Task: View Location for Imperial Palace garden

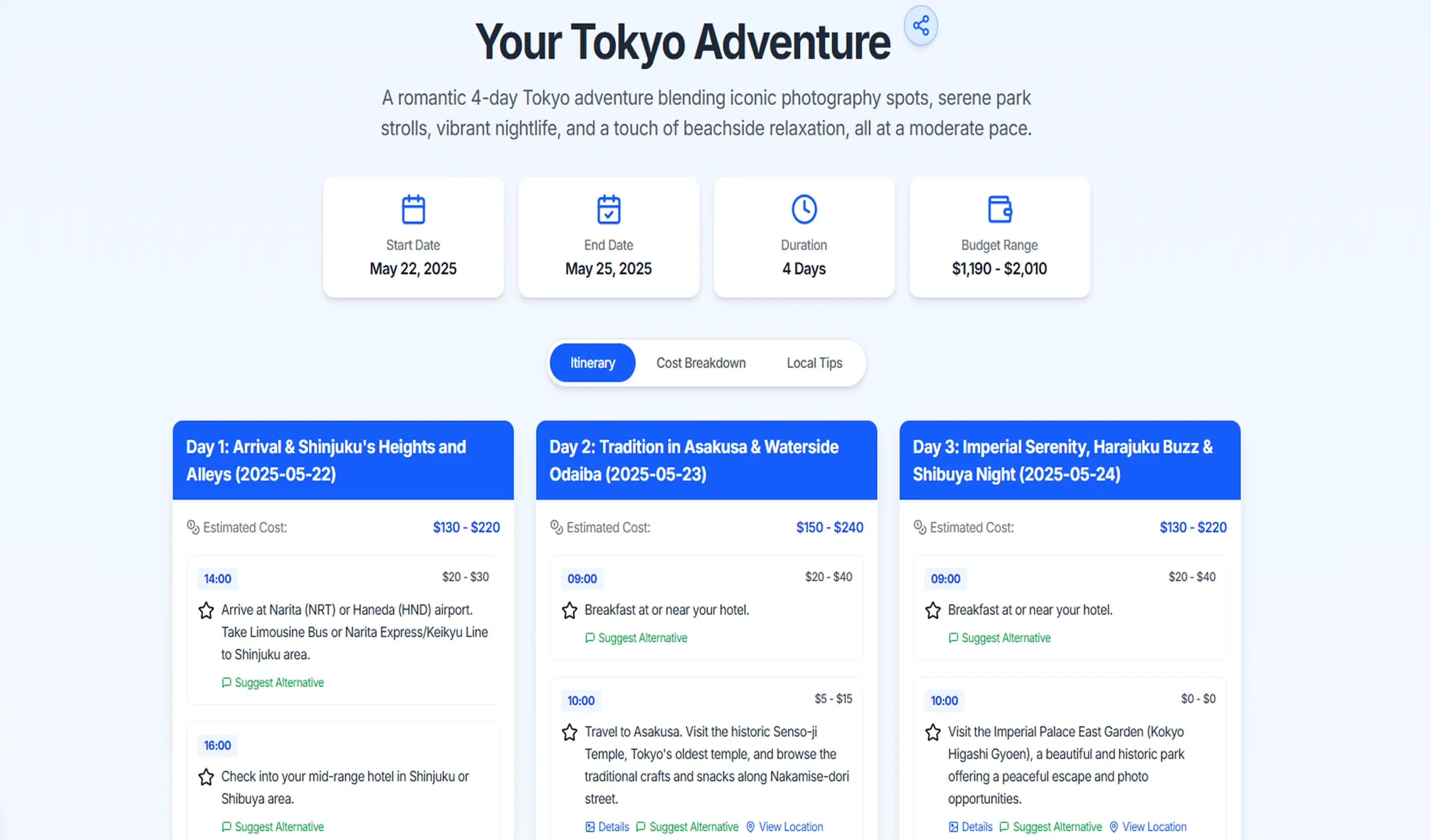Action: click(1147, 827)
